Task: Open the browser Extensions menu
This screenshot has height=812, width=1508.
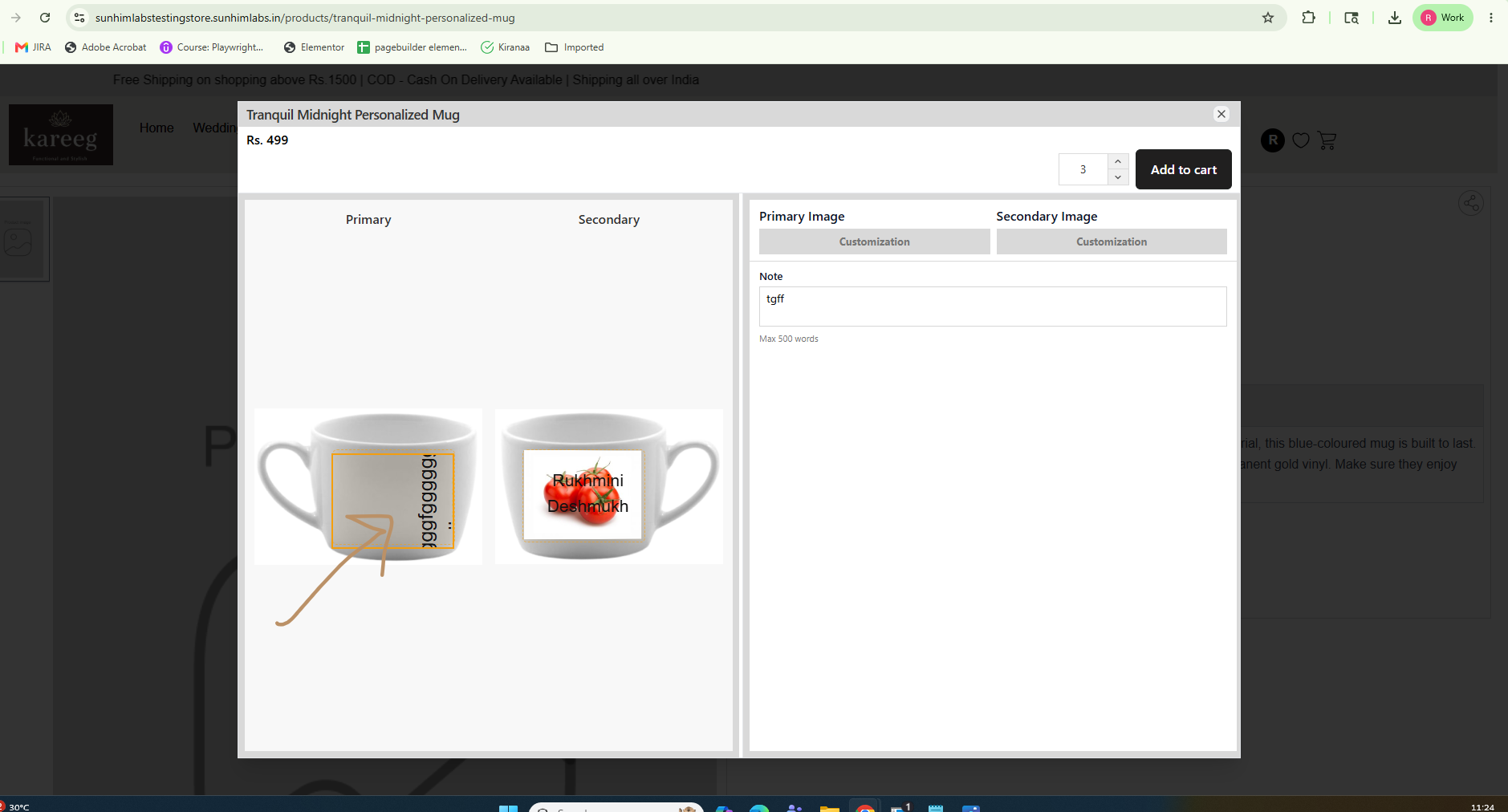Action: pos(1308,18)
